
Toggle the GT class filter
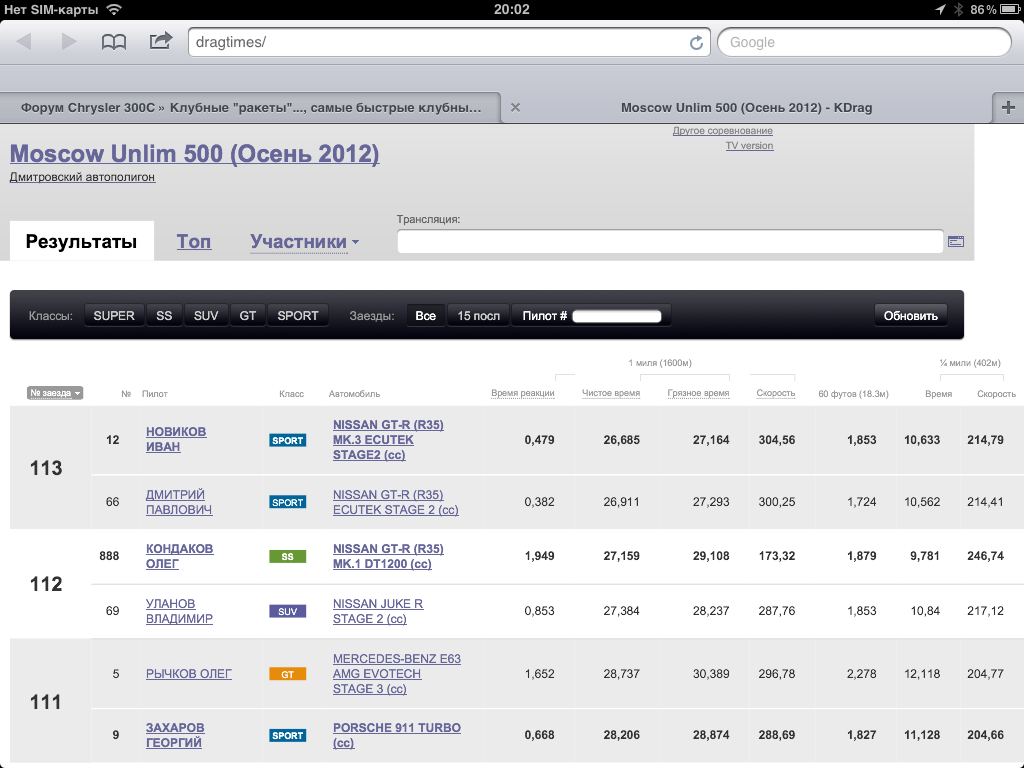point(248,315)
